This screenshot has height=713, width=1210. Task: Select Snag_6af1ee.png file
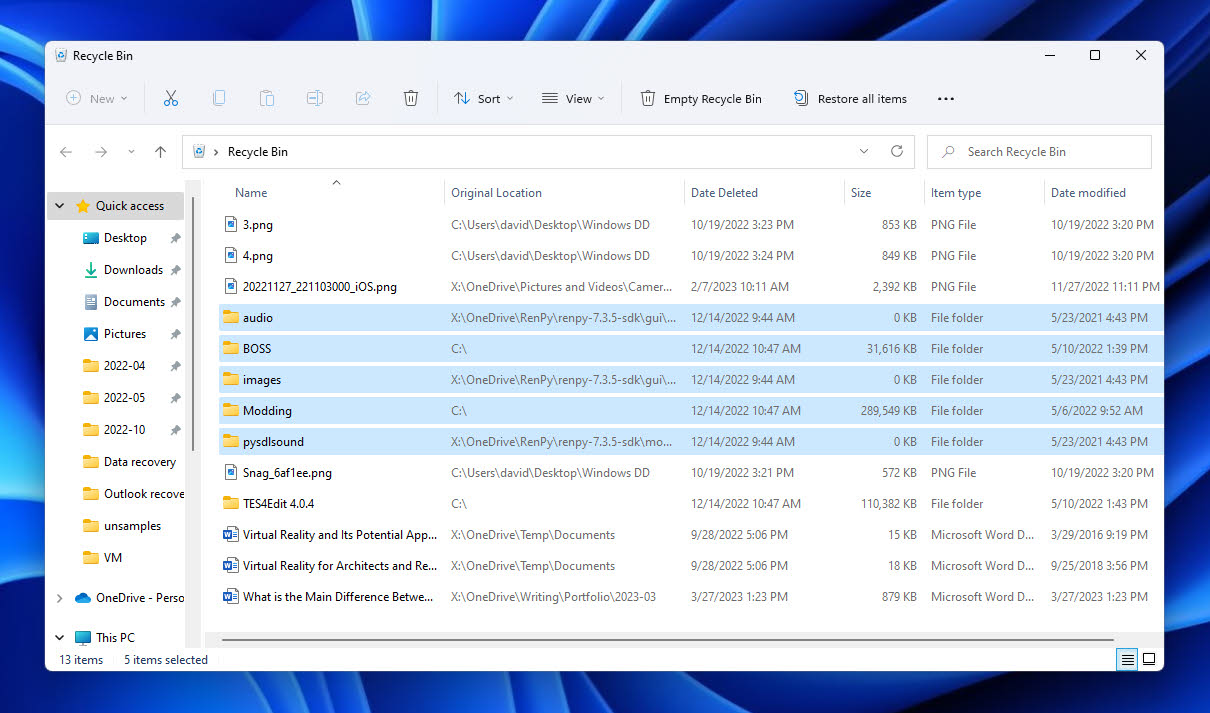pos(287,473)
